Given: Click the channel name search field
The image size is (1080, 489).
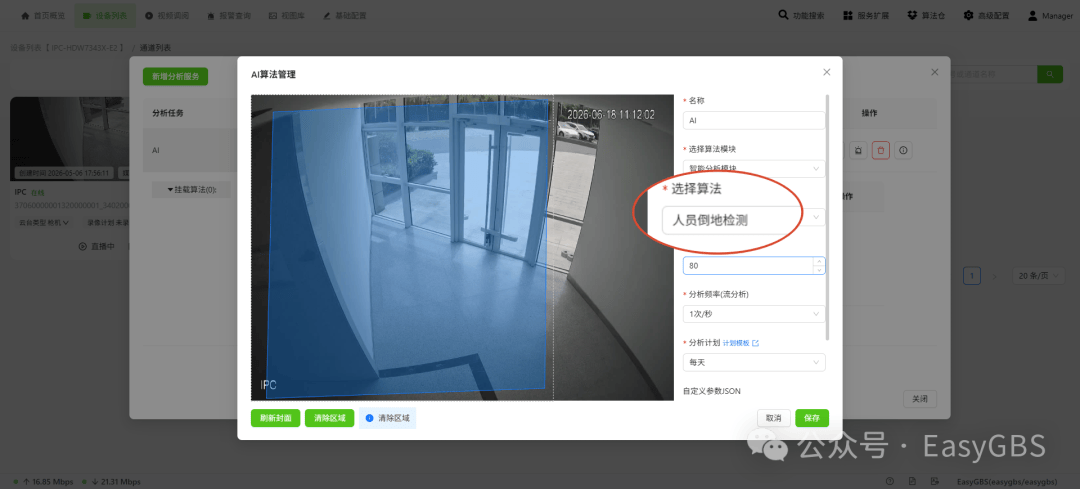Looking at the screenshot, I should [x=993, y=74].
